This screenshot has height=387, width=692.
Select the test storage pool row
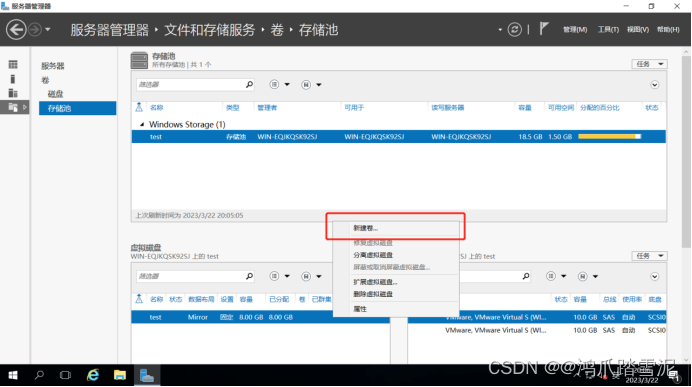399,137
